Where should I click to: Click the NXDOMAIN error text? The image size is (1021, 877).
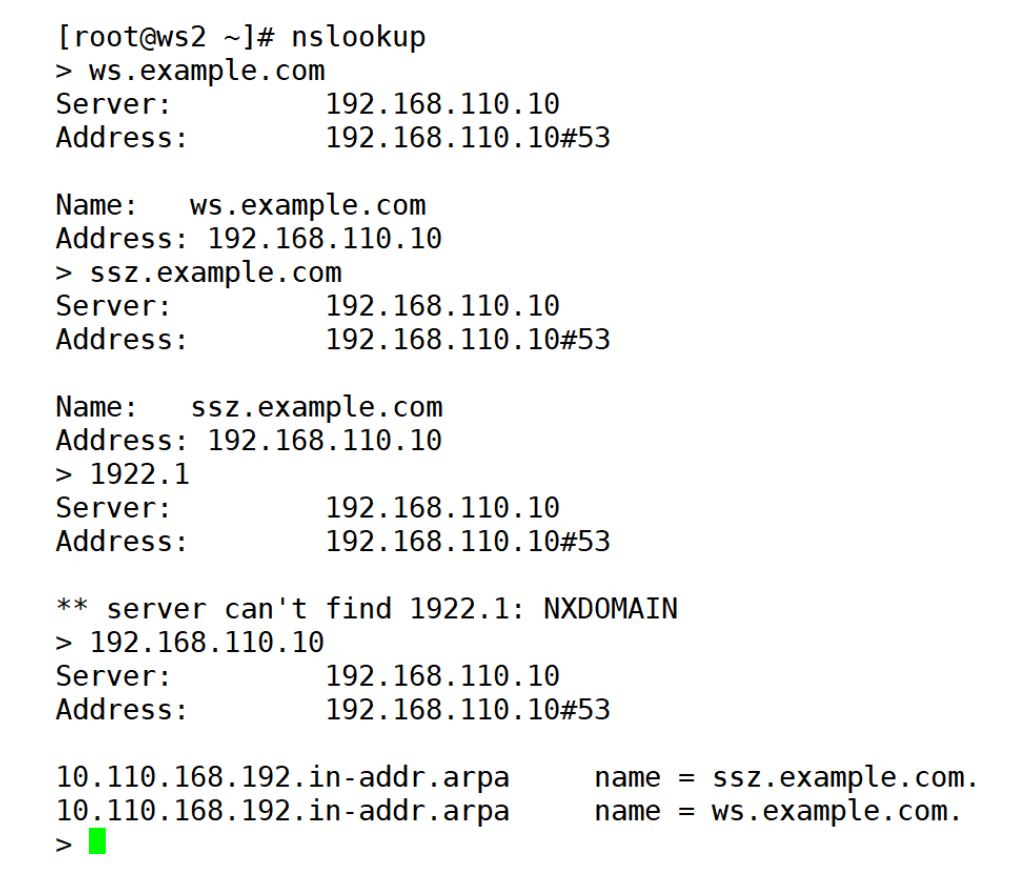click(x=610, y=609)
